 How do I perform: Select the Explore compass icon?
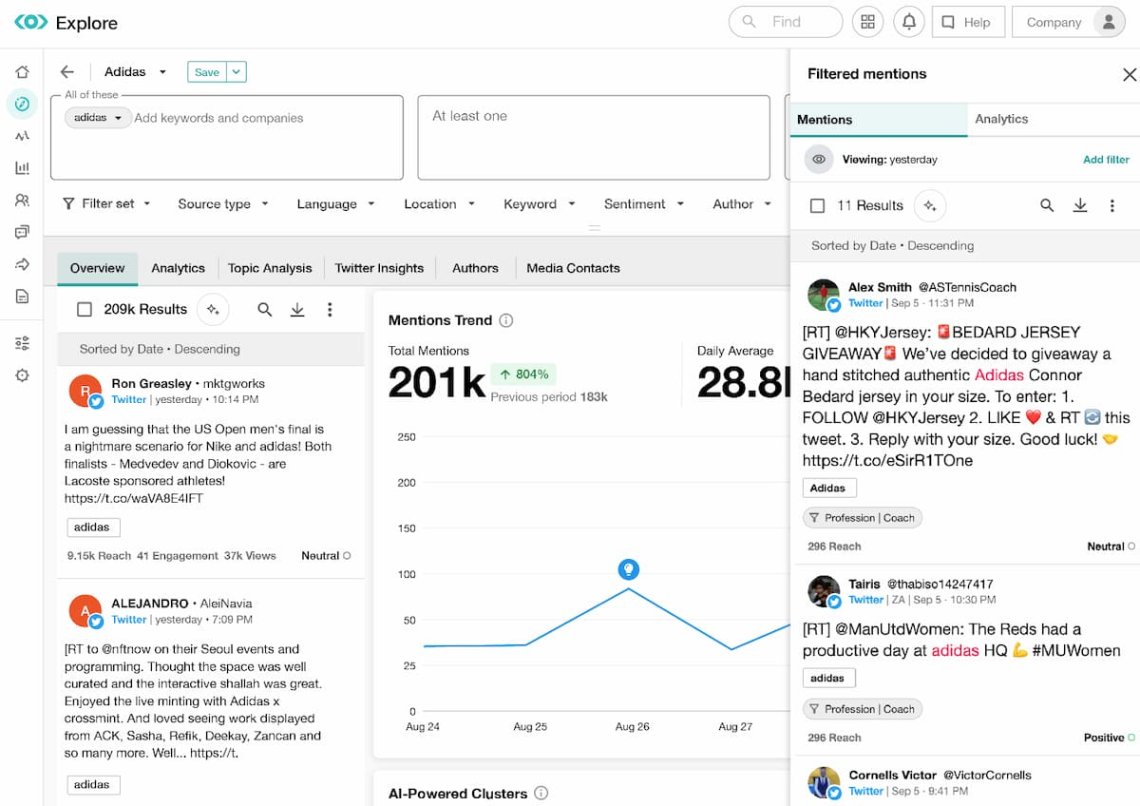click(x=22, y=103)
